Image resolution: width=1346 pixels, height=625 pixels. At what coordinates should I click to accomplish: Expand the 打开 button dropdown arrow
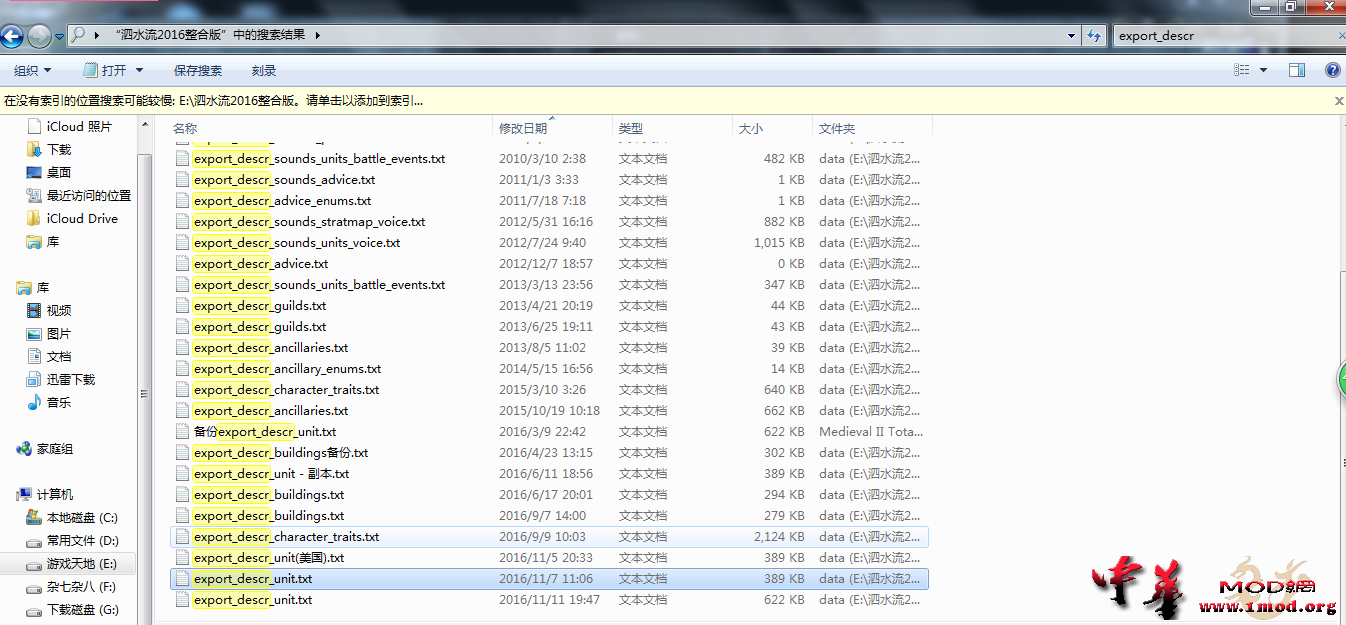click(139, 70)
